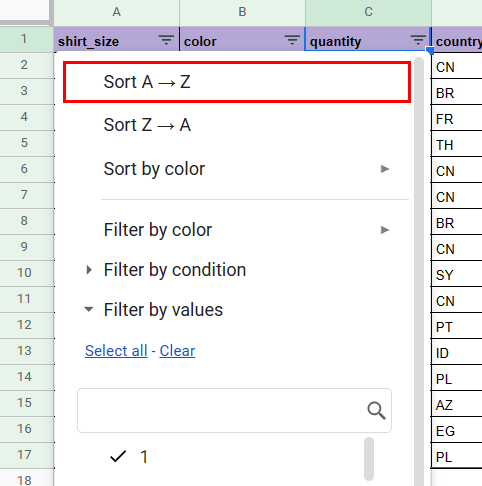Click country cell CN in row 6
482x486 pixels.
[x=457, y=169]
